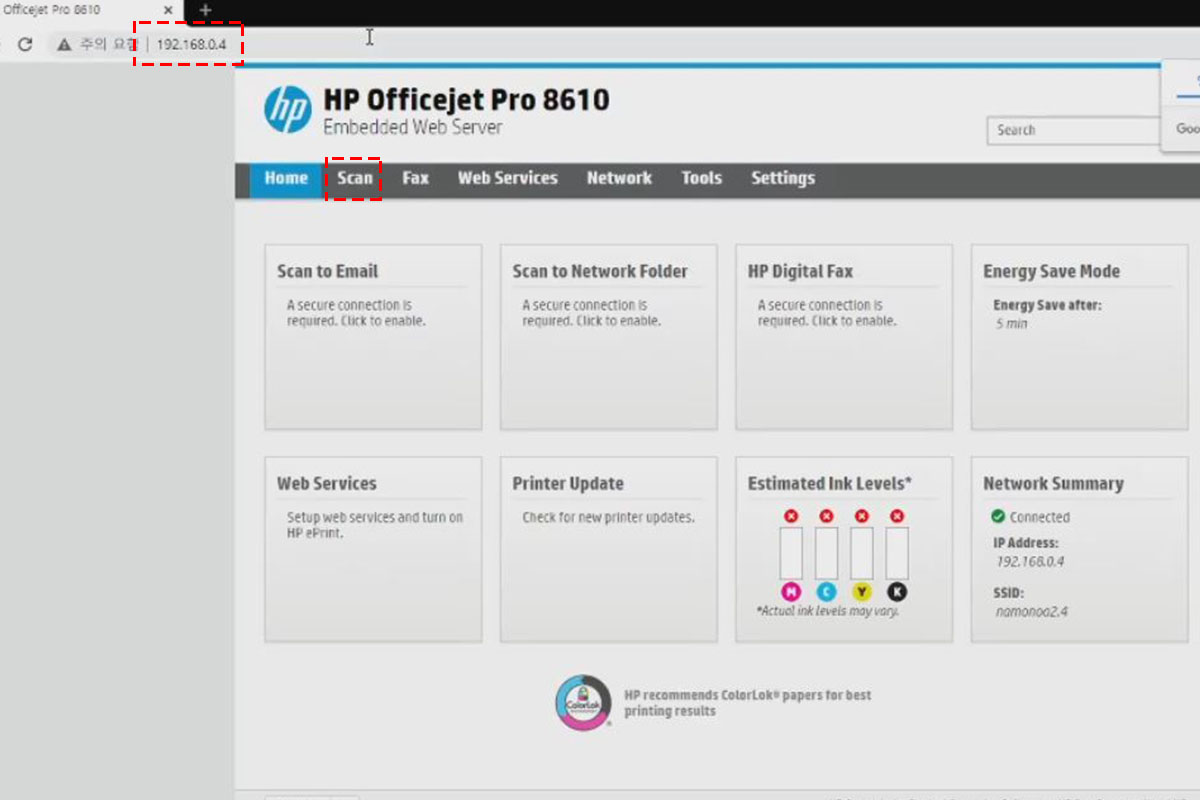
Task: Open the Printer Update tile
Action: pyautogui.click(x=608, y=549)
